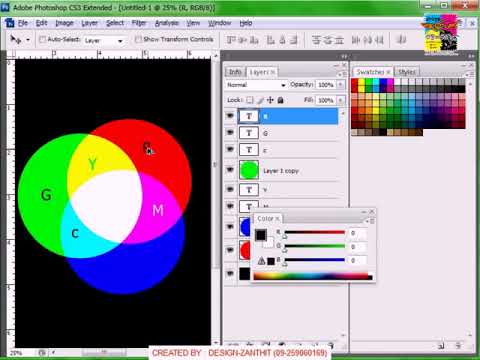This screenshot has height=360, width=480.
Task: Click the red swatch in Swatches panel
Action: point(355,83)
